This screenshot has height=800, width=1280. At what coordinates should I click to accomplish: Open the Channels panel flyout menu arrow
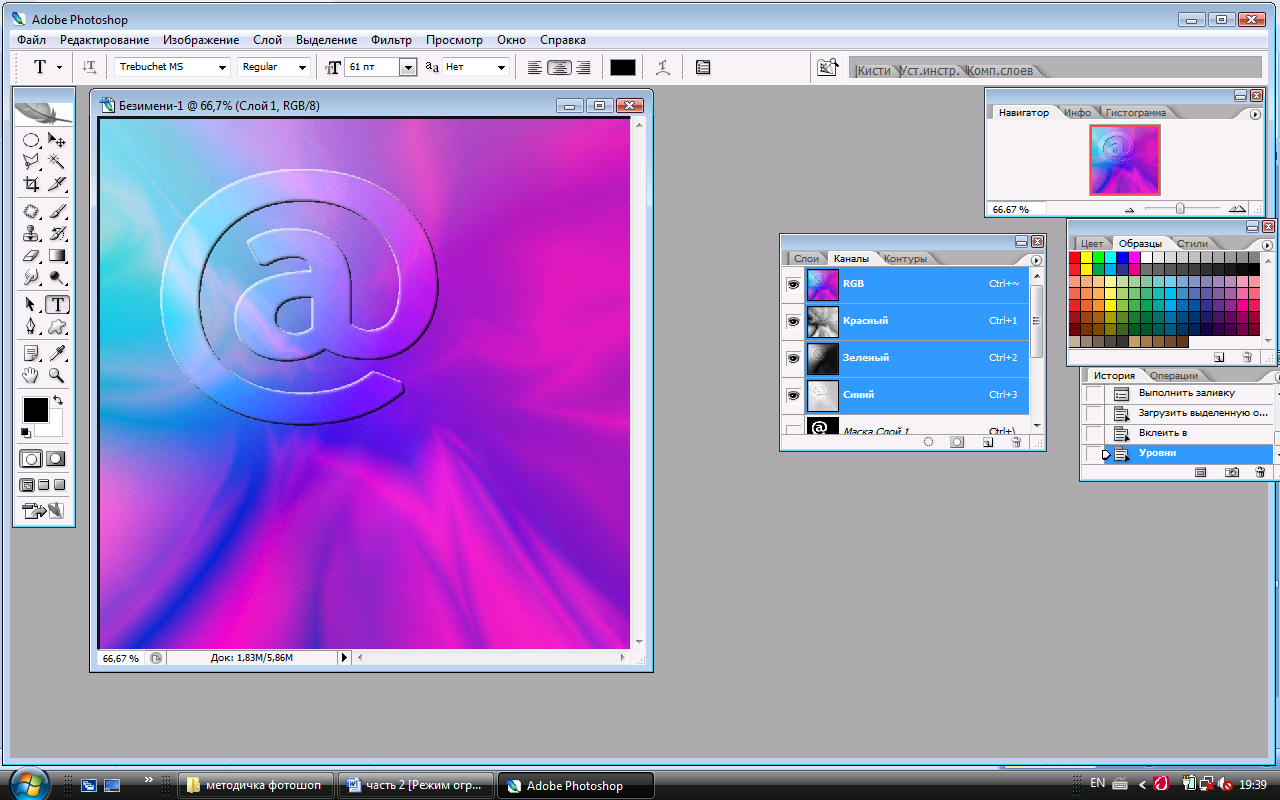[1036, 259]
